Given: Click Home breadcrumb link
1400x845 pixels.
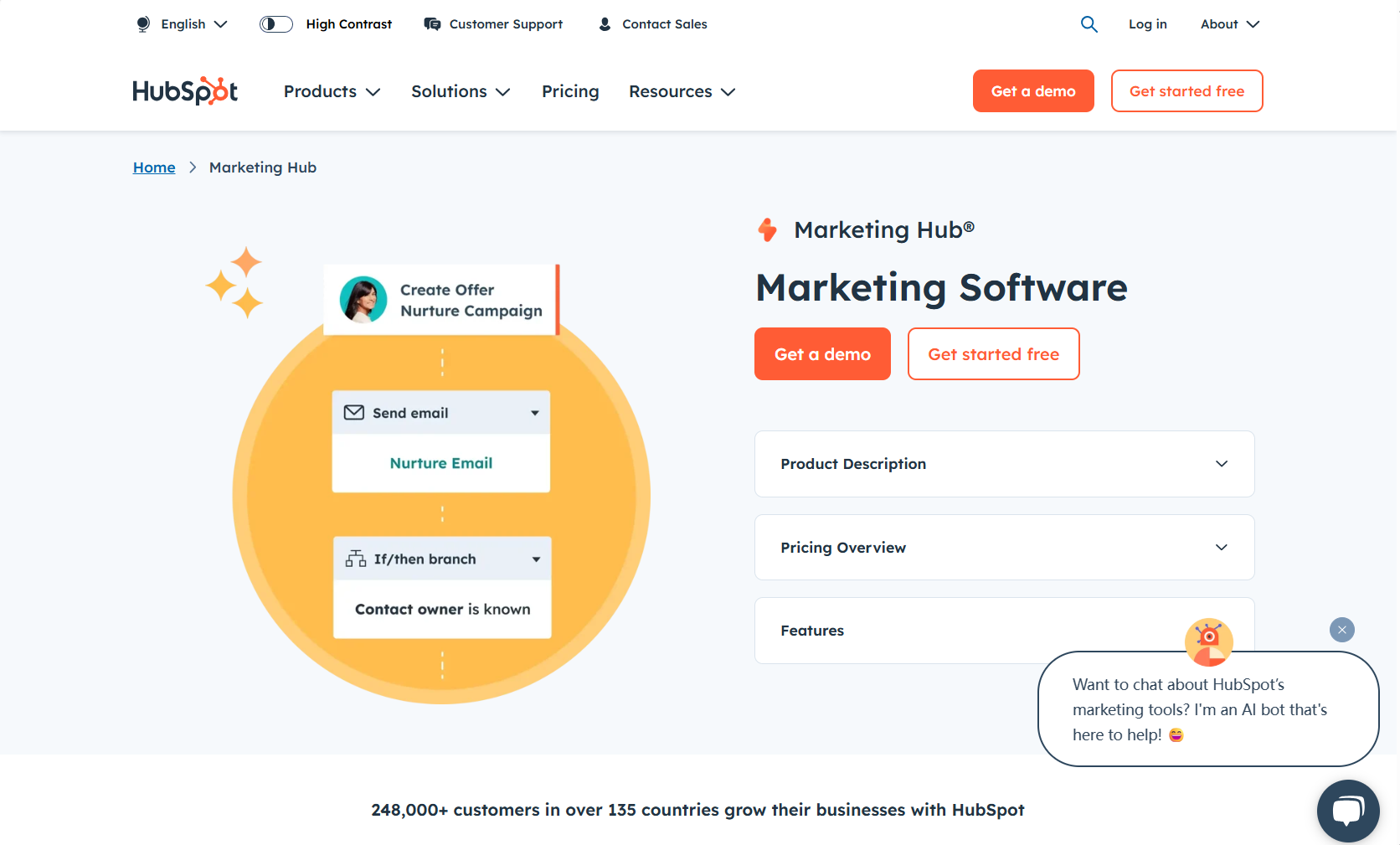Looking at the screenshot, I should 154,167.
